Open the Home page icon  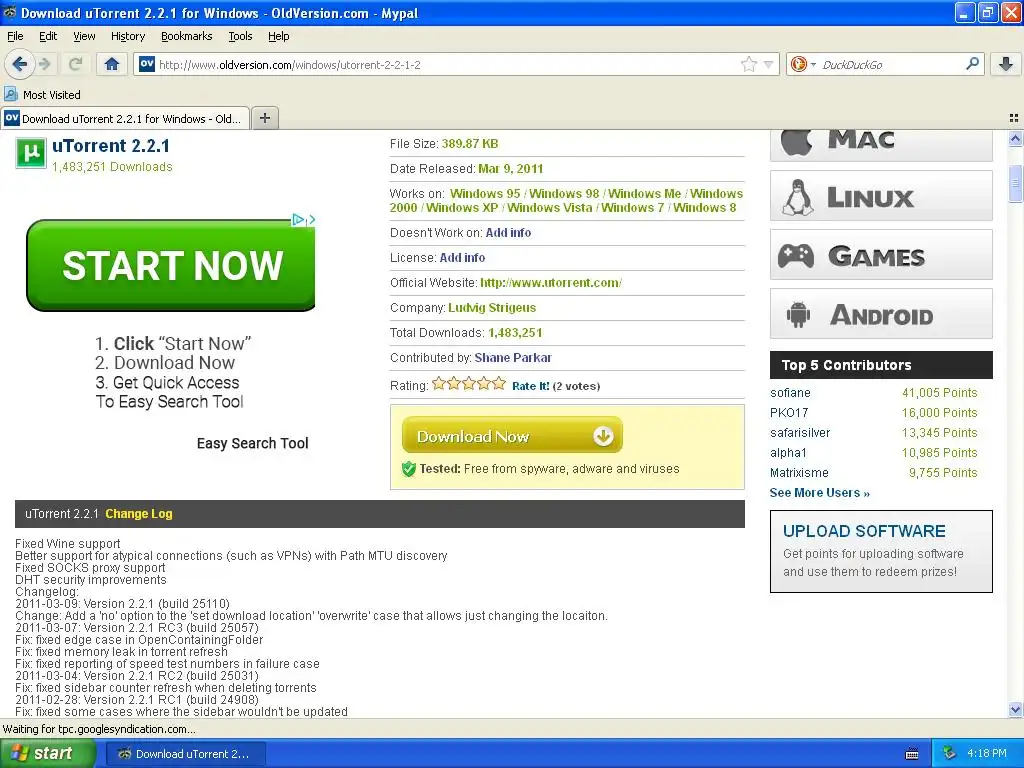click(x=112, y=64)
